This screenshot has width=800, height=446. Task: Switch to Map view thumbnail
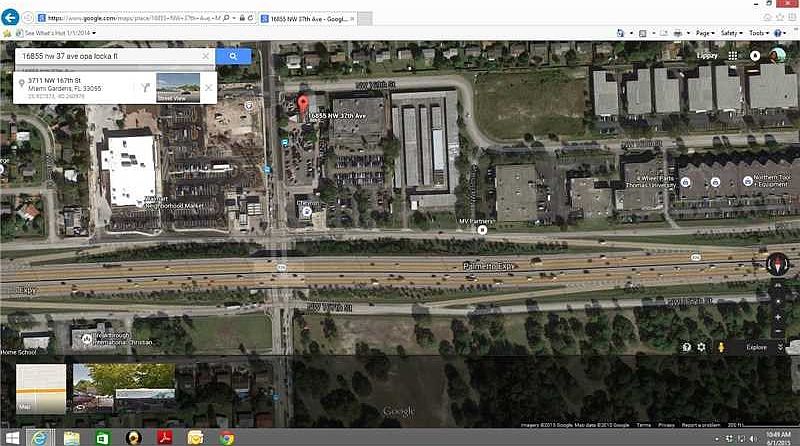41,388
